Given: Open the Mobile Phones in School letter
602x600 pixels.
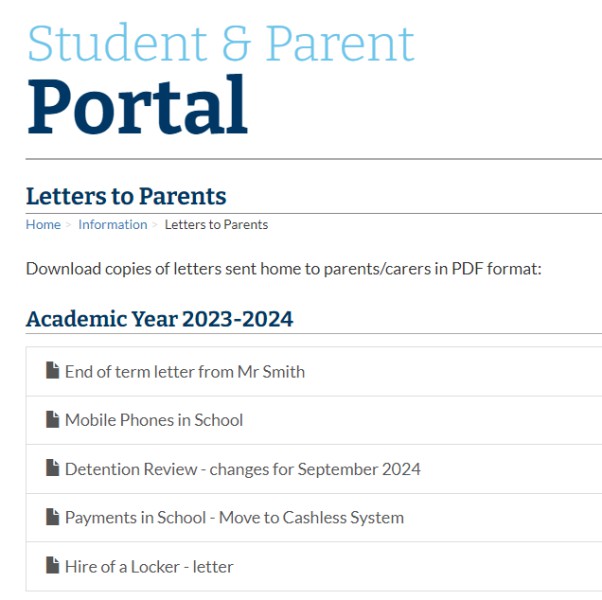Looking at the screenshot, I should pos(154,420).
